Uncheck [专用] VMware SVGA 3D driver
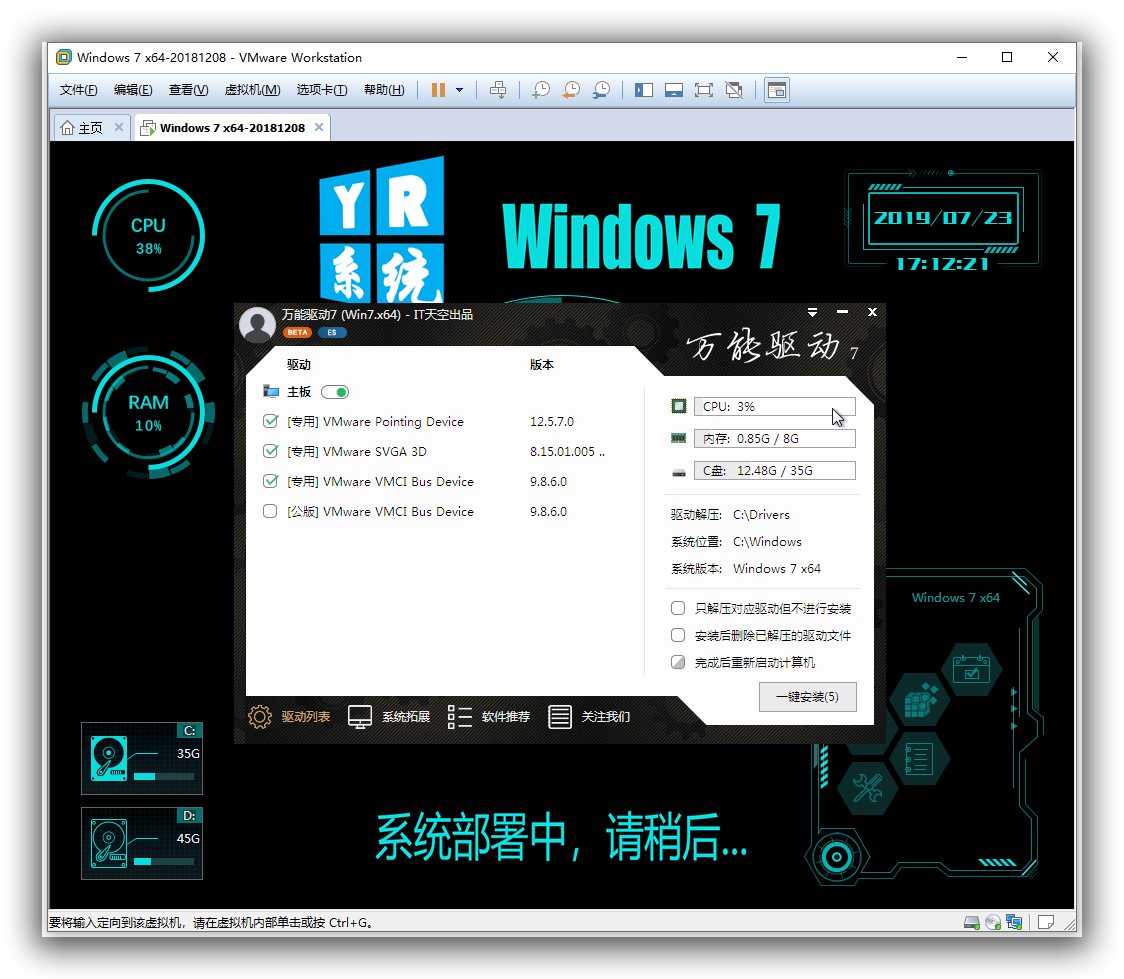1124x979 pixels. 270,452
